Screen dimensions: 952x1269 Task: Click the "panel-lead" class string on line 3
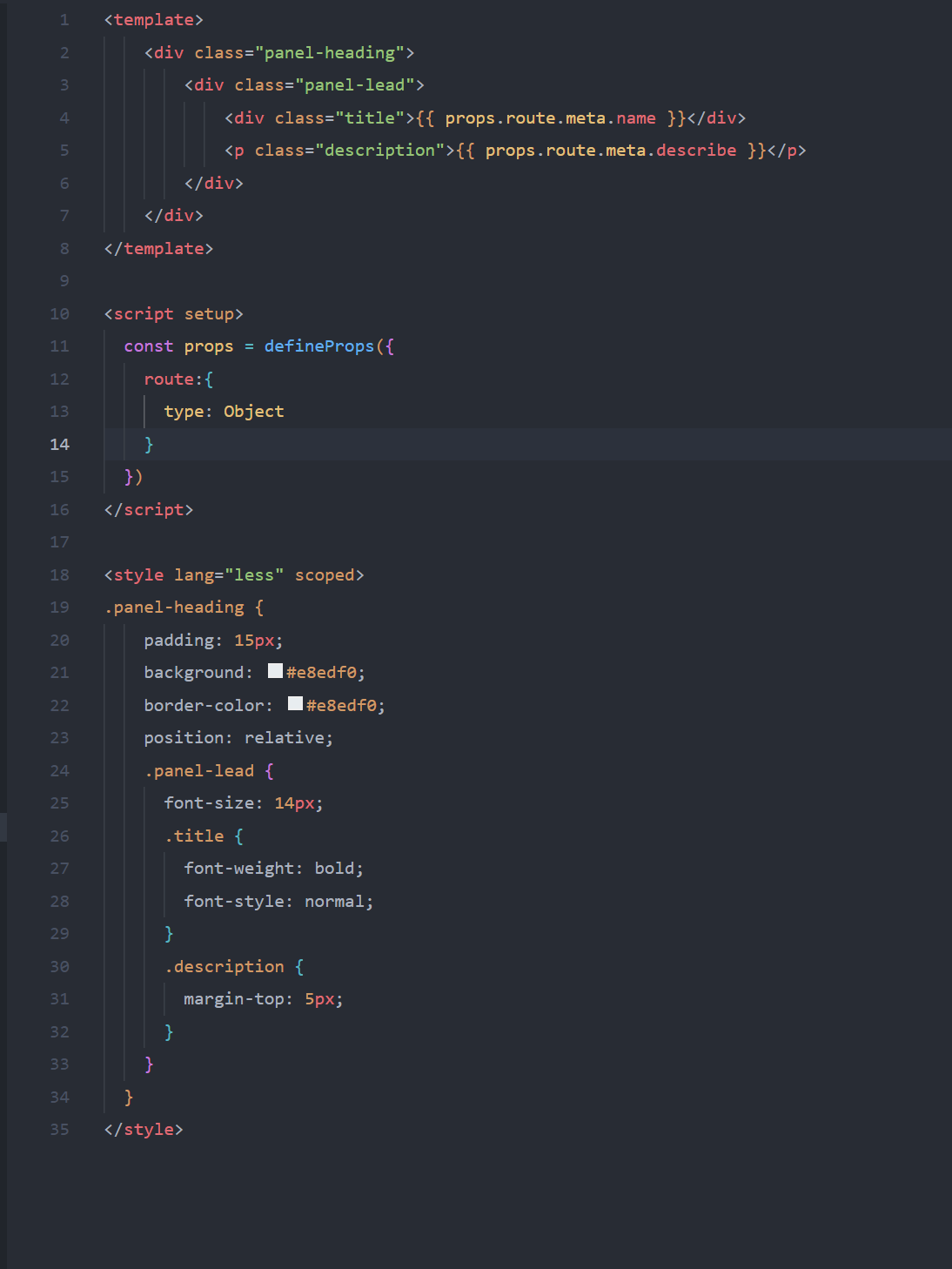[354, 84]
